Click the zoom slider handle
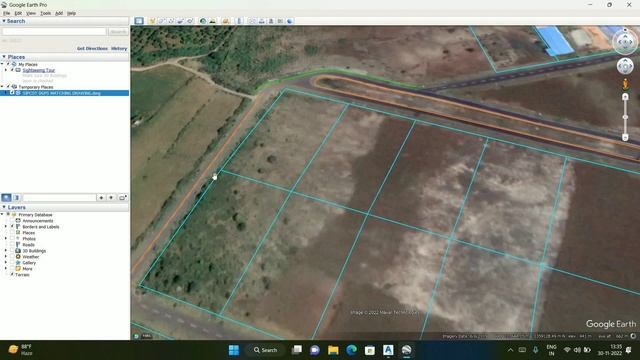Viewport: 640px width, 360px height. pos(625,117)
